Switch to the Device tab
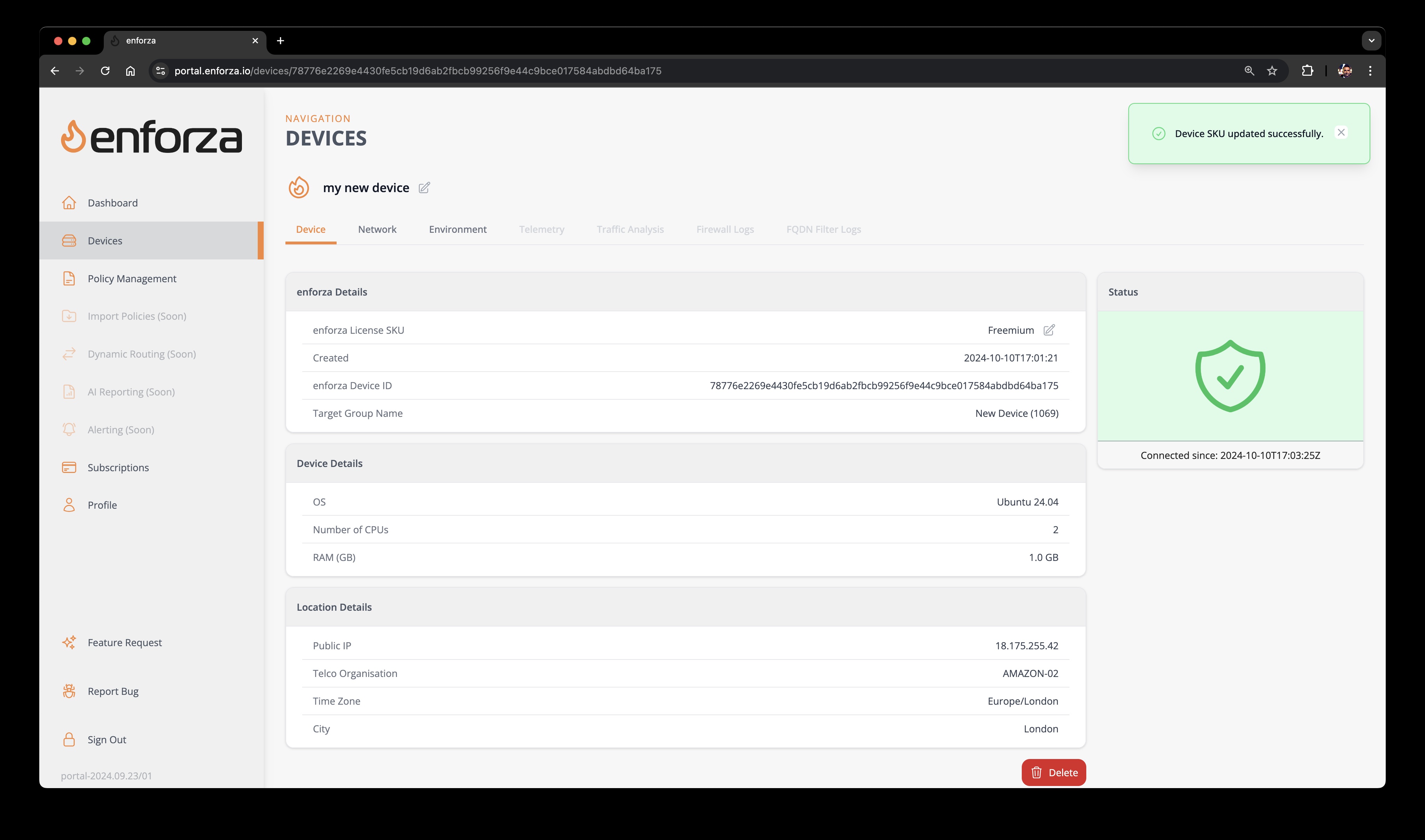The height and width of the screenshot is (840, 1425). 311,229
